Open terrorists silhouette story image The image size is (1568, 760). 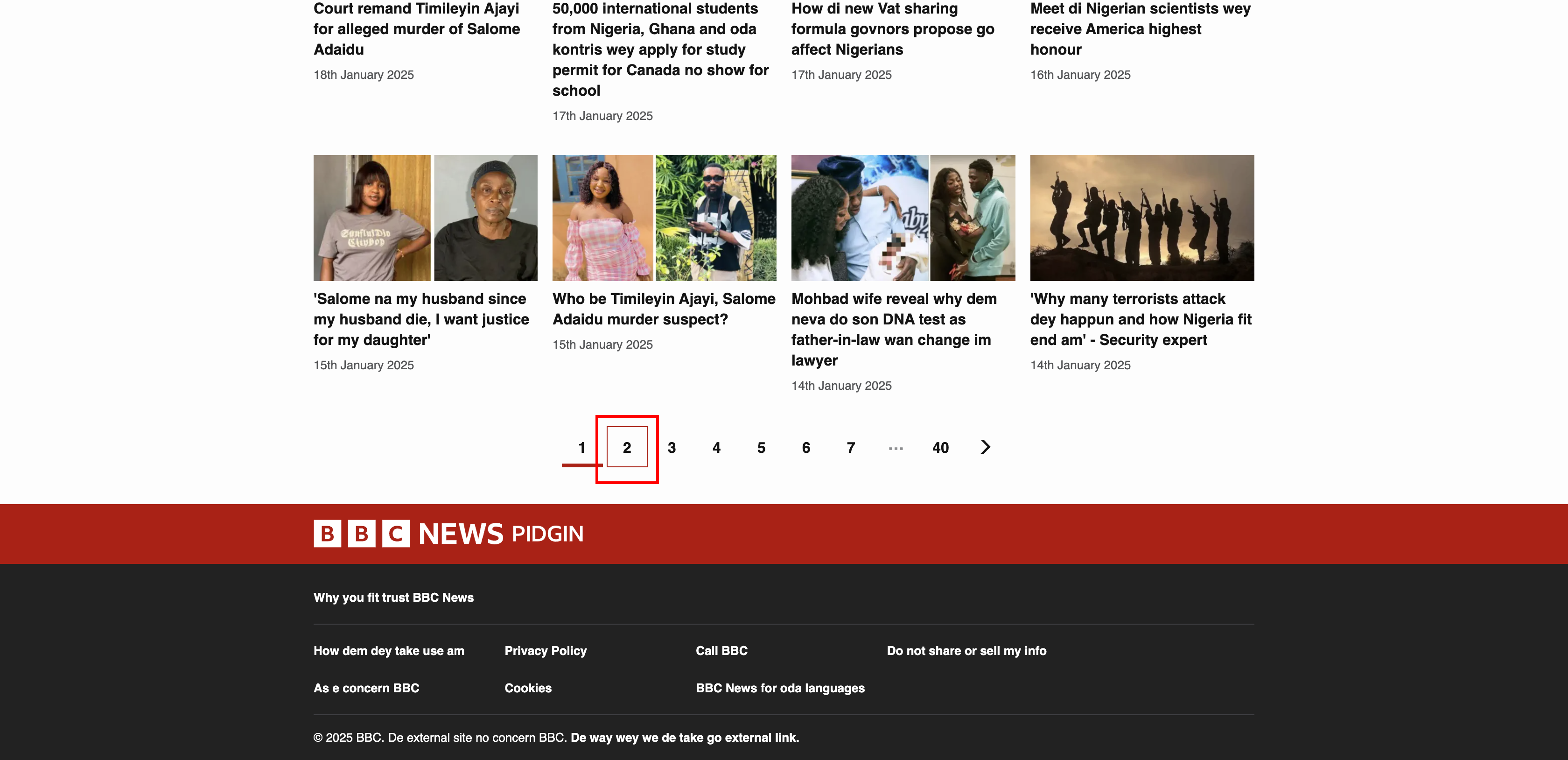point(1141,218)
